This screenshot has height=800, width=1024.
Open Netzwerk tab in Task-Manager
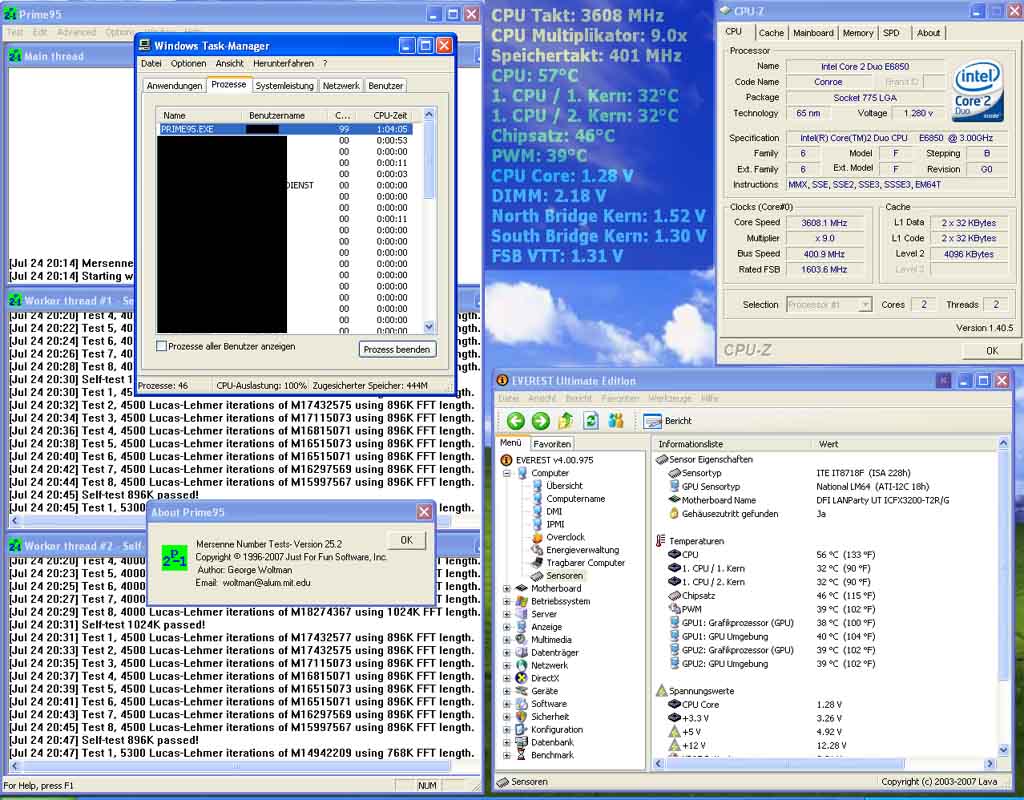click(x=341, y=86)
